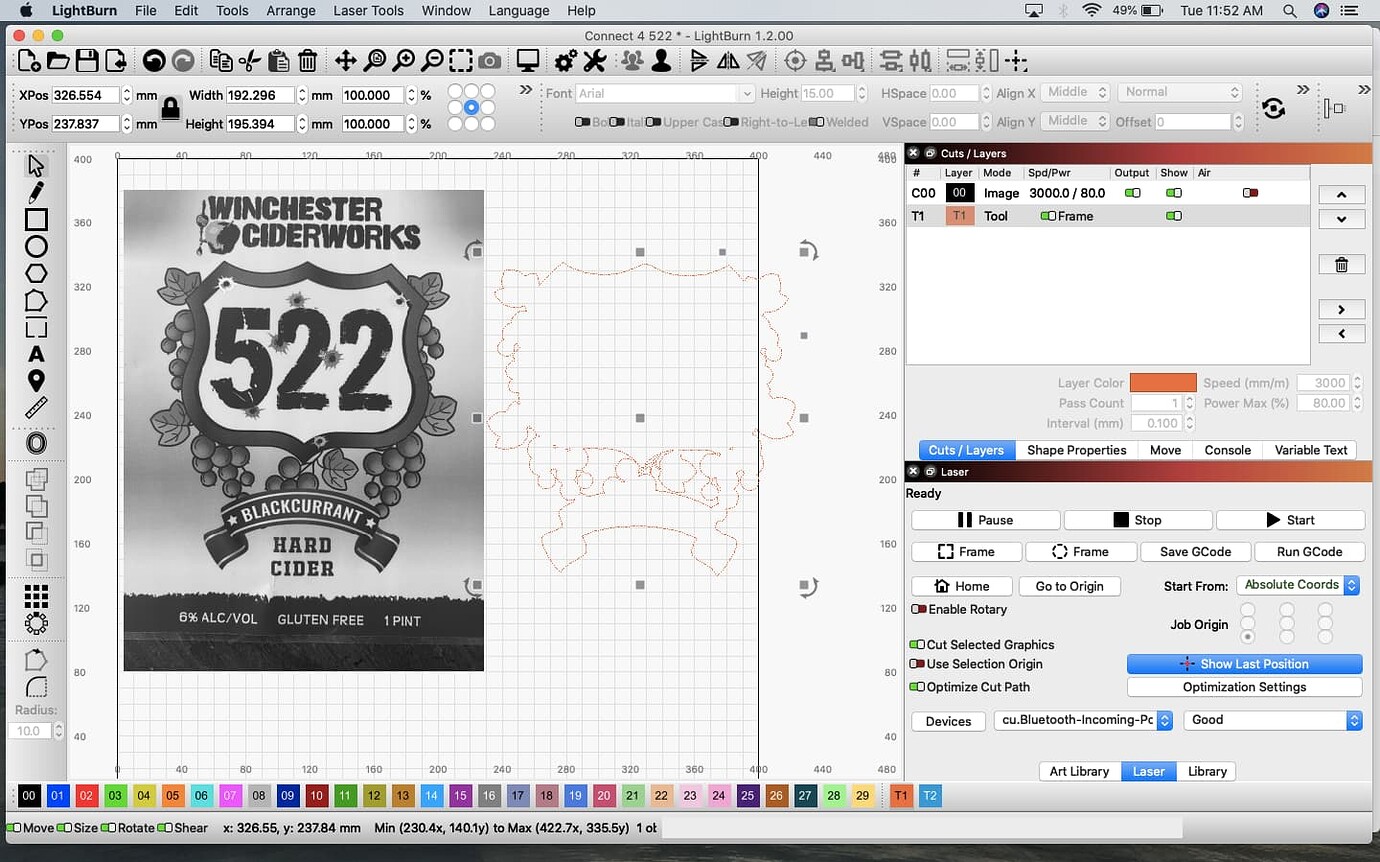The height and width of the screenshot is (862, 1380).
Task: Toggle Show switch for C00 Image layer
Action: [1173, 193]
